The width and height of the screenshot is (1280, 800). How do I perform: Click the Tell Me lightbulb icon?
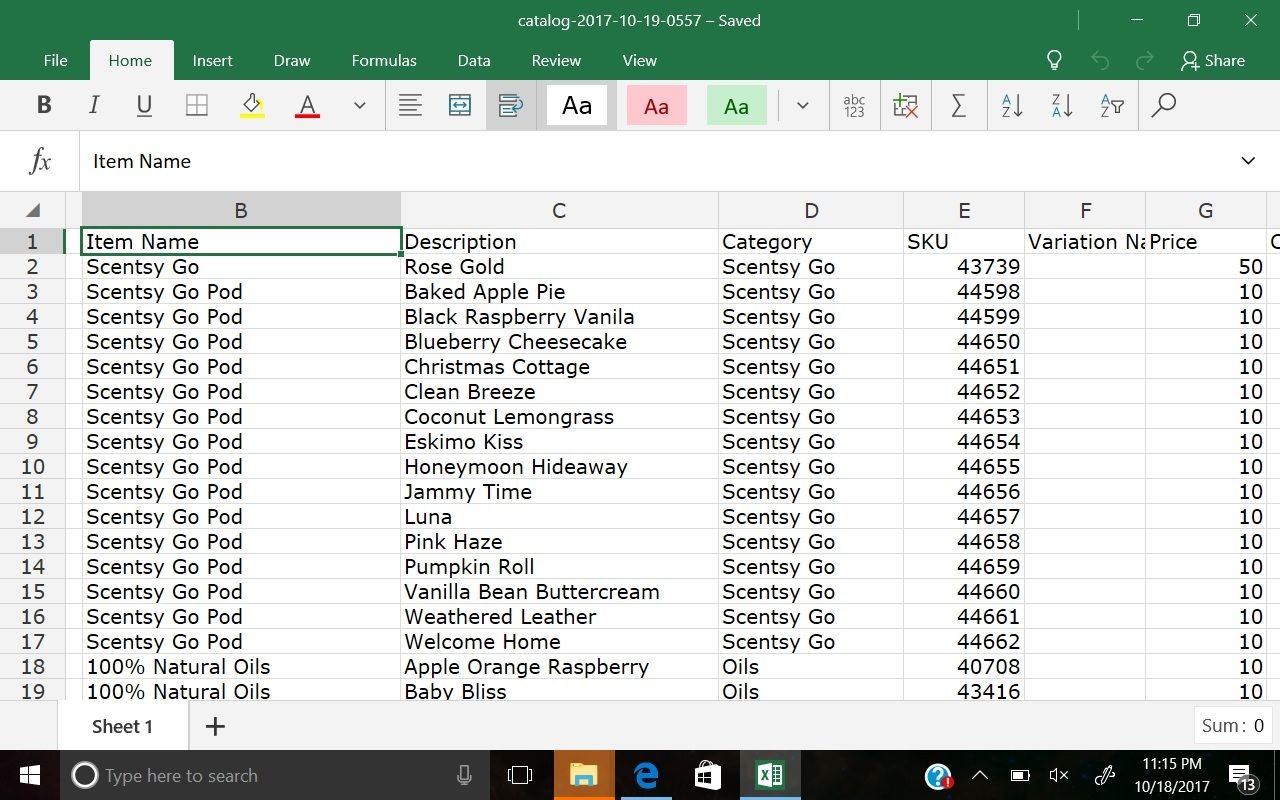[1054, 60]
